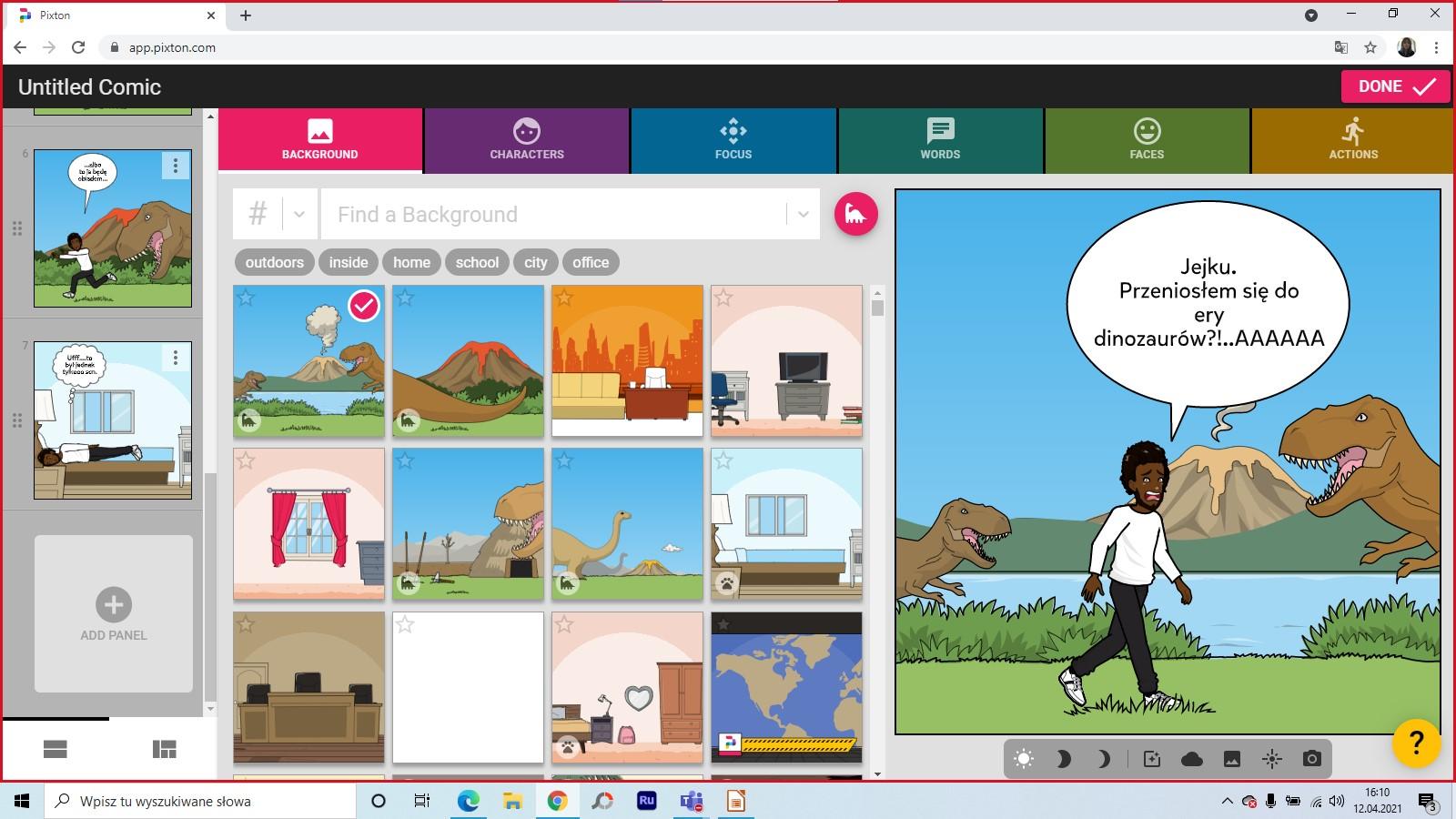
Task: Reload the Pixton page
Action: click(78, 47)
